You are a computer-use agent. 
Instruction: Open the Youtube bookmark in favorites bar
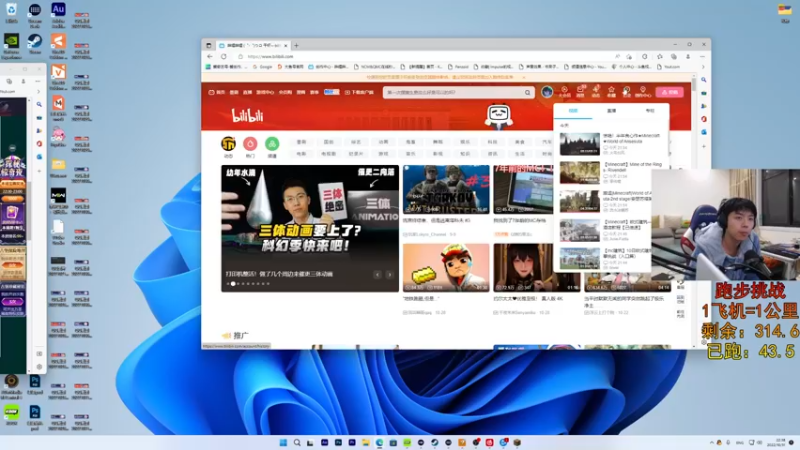(669, 67)
